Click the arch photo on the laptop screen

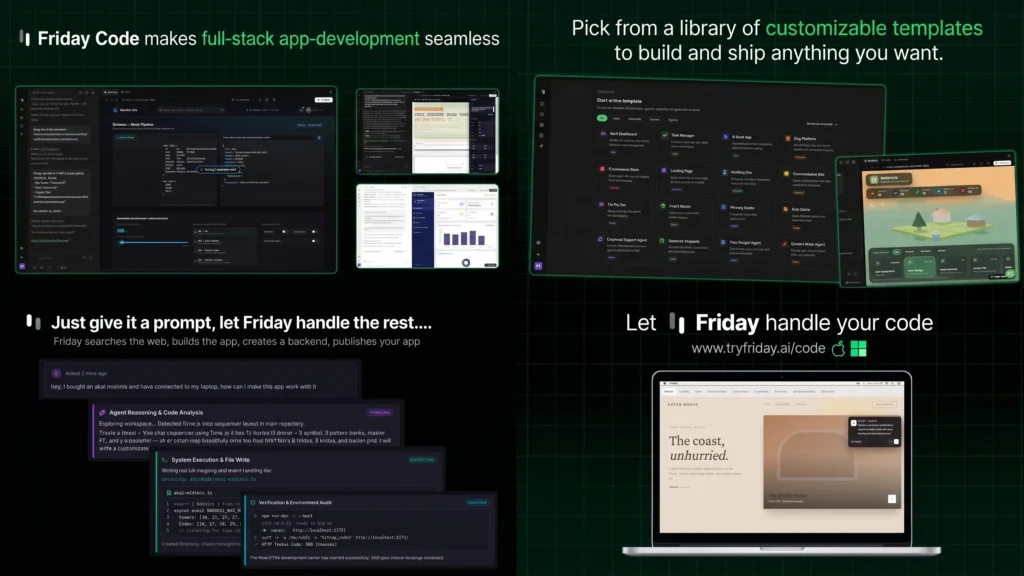(831, 462)
